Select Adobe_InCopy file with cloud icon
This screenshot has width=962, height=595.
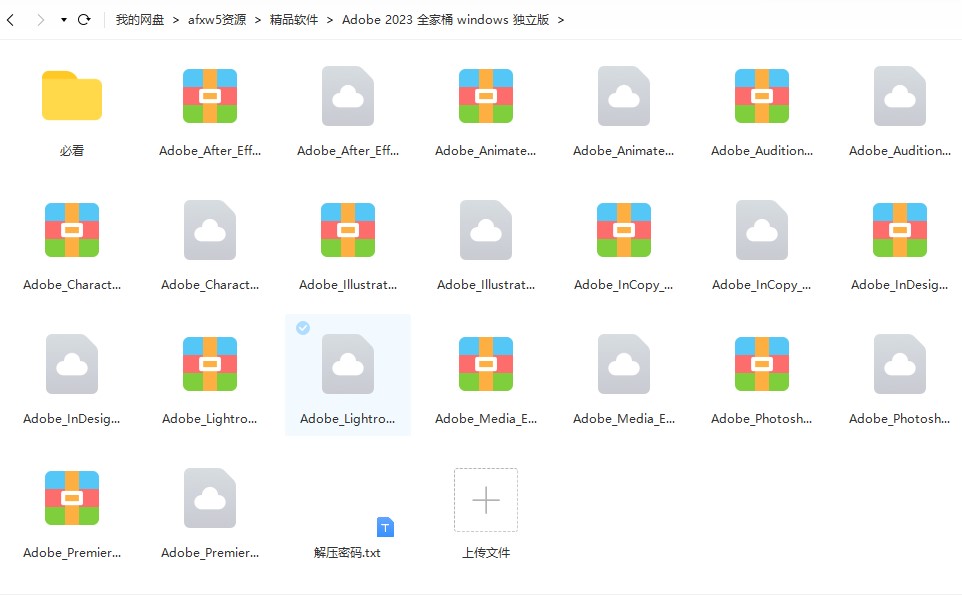(762, 230)
